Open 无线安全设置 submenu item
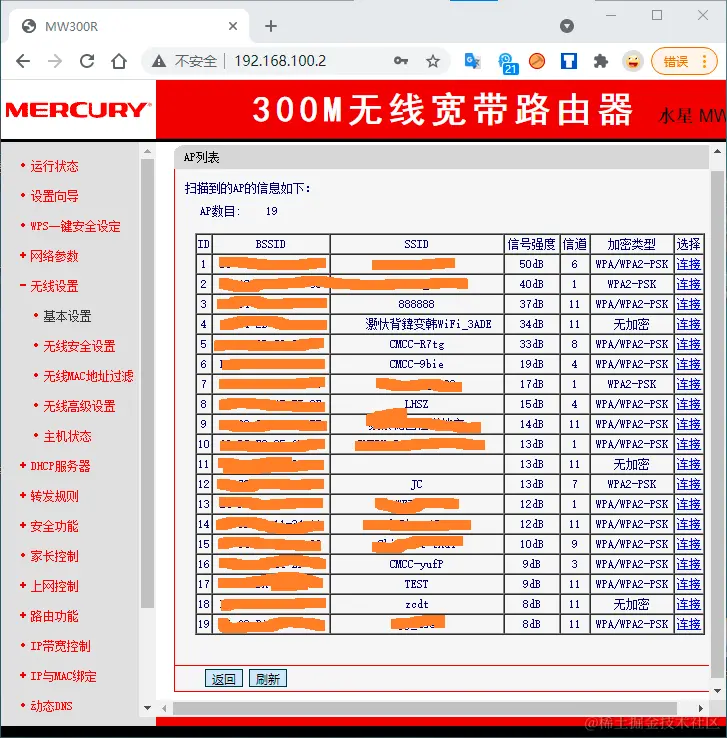 79,346
